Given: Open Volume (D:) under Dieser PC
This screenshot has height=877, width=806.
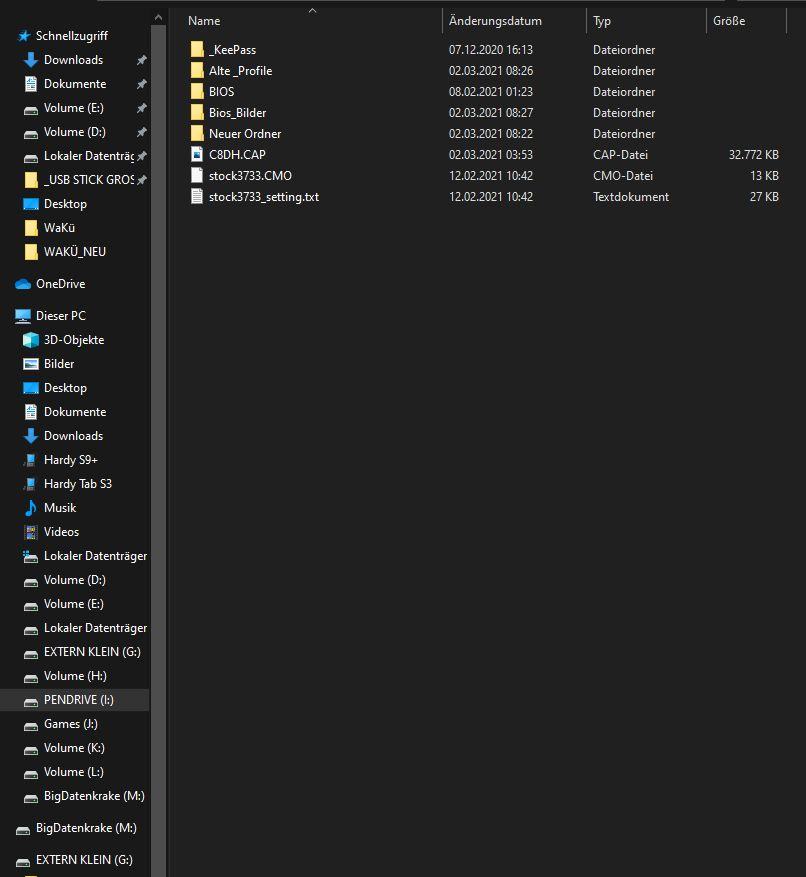Looking at the screenshot, I should 75,580.
